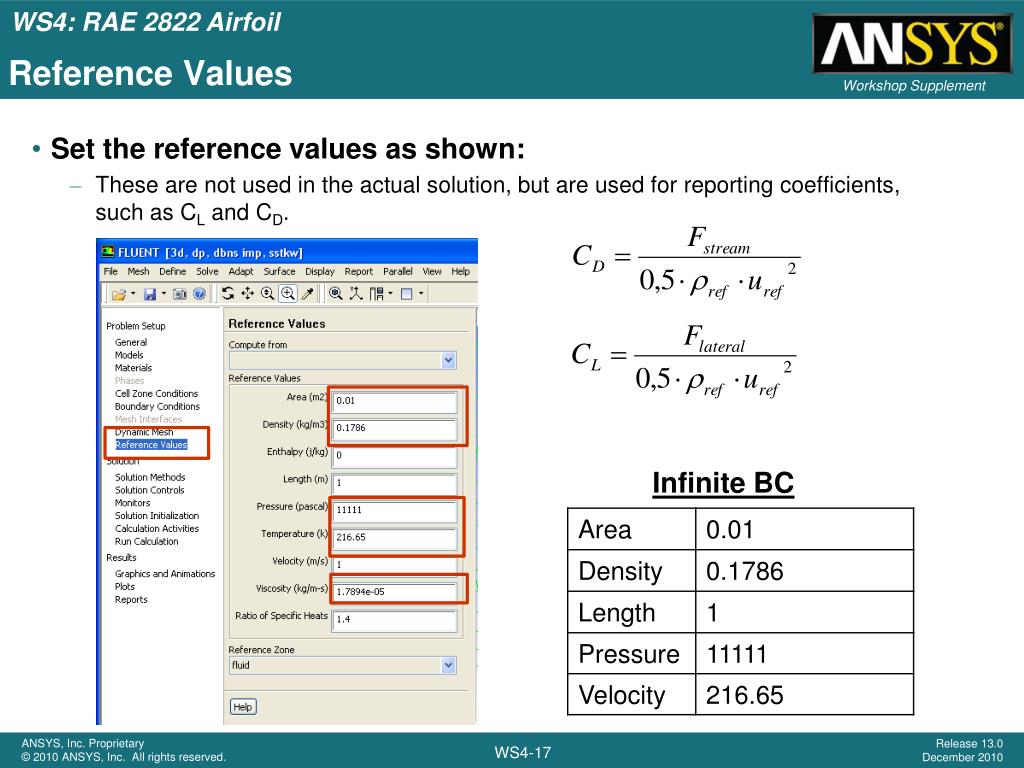This screenshot has height=768, width=1024.
Task: Select Calculation Activities tree item
Action: pos(157,528)
